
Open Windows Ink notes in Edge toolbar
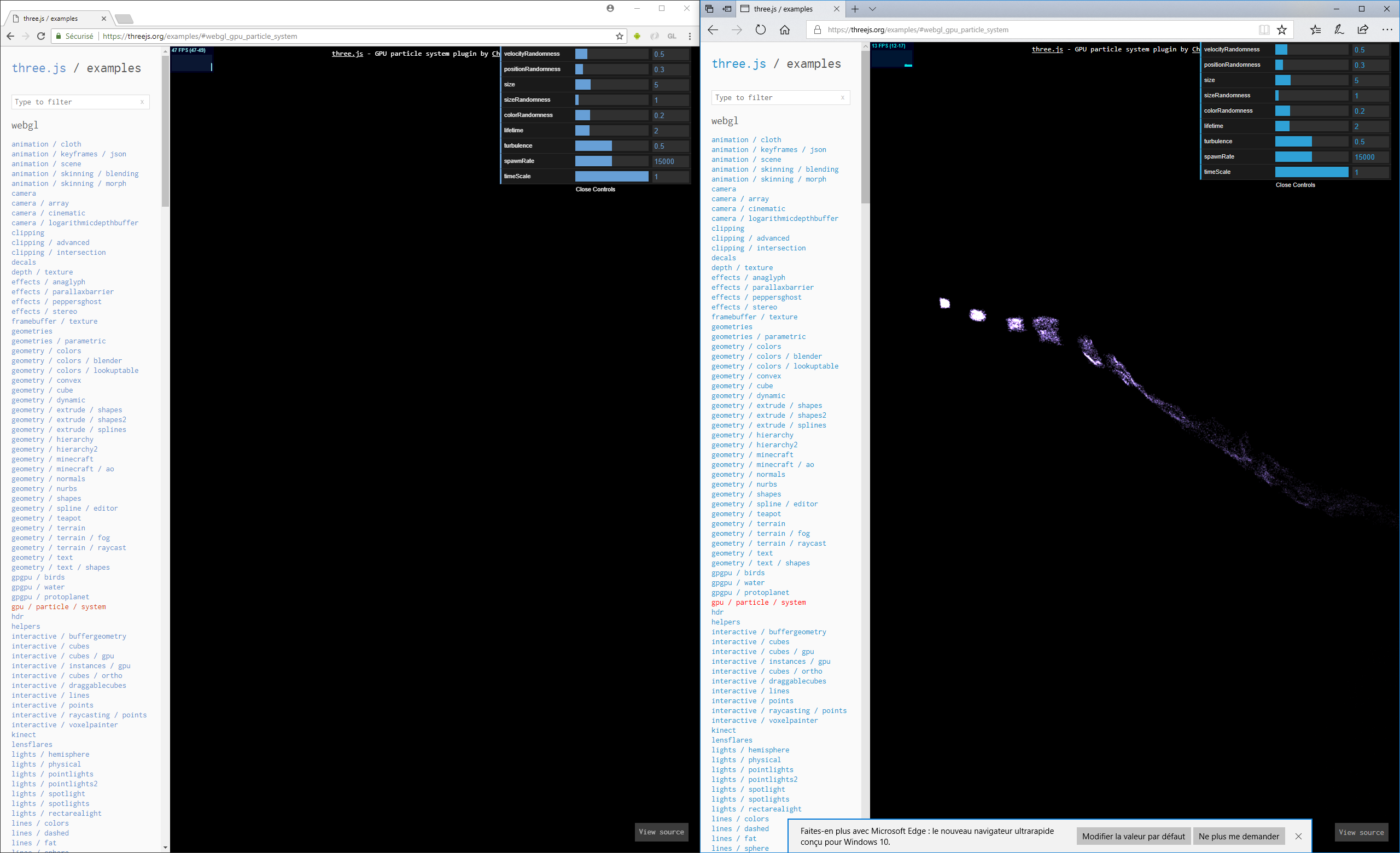[1339, 30]
